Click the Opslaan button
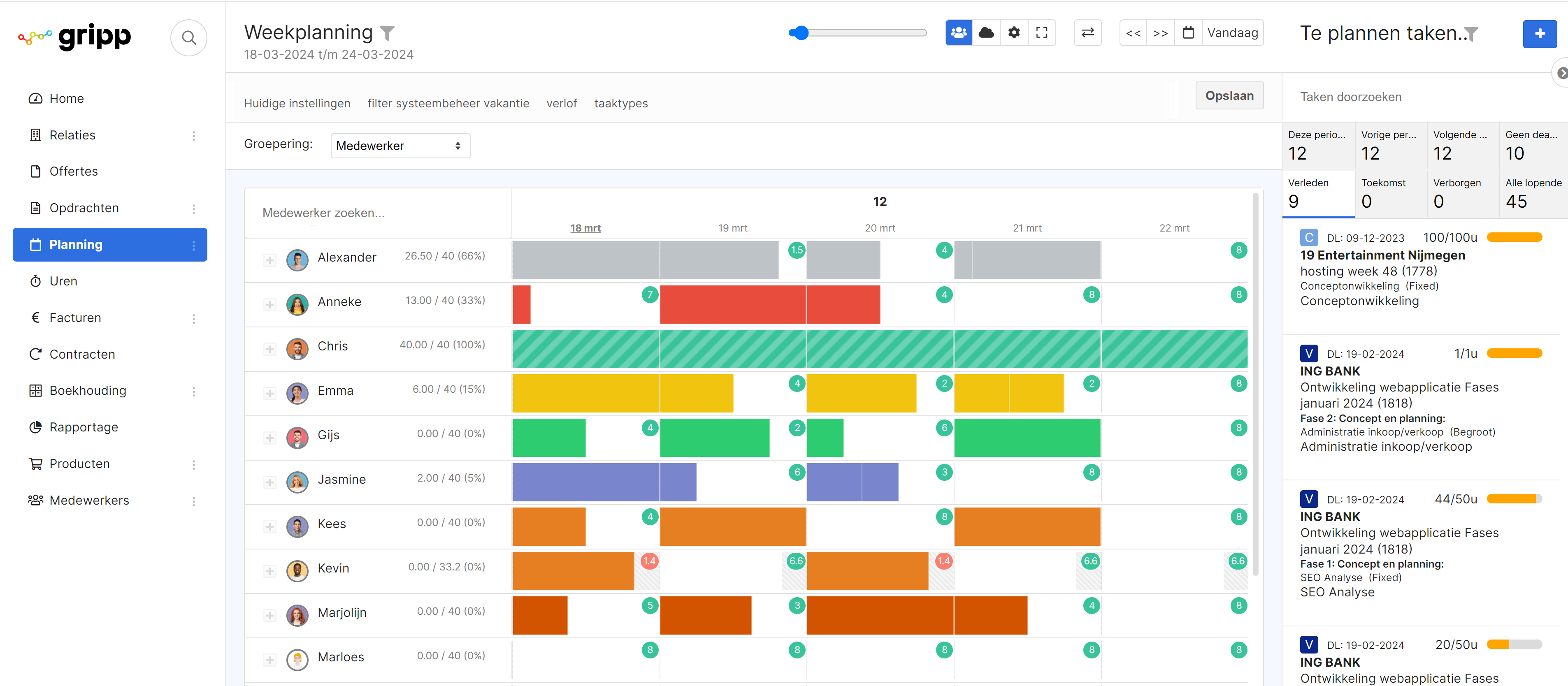Image resolution: width=1568 pixels, height=686 pixels. click(1229, 95)
